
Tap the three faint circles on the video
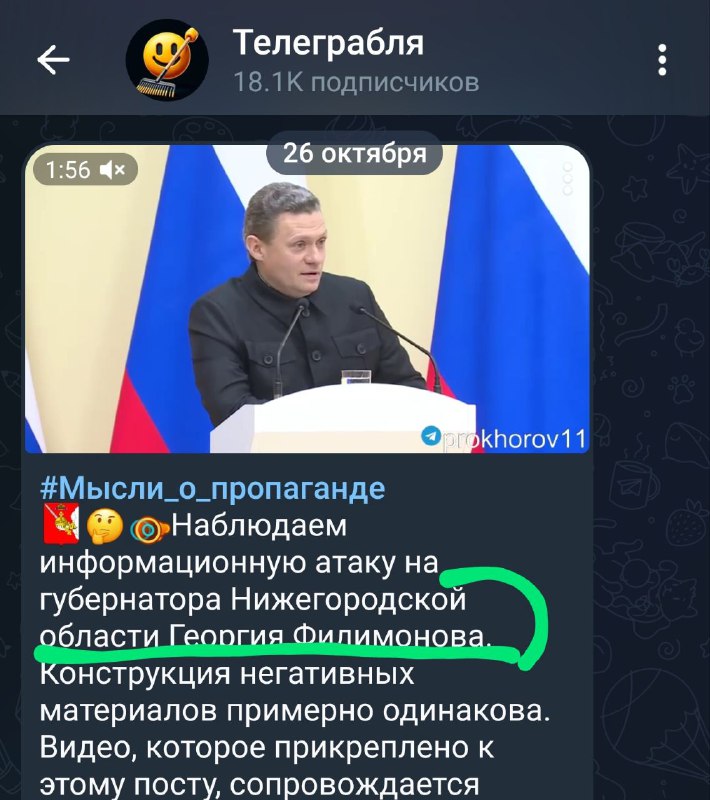[x=567, y=179]
